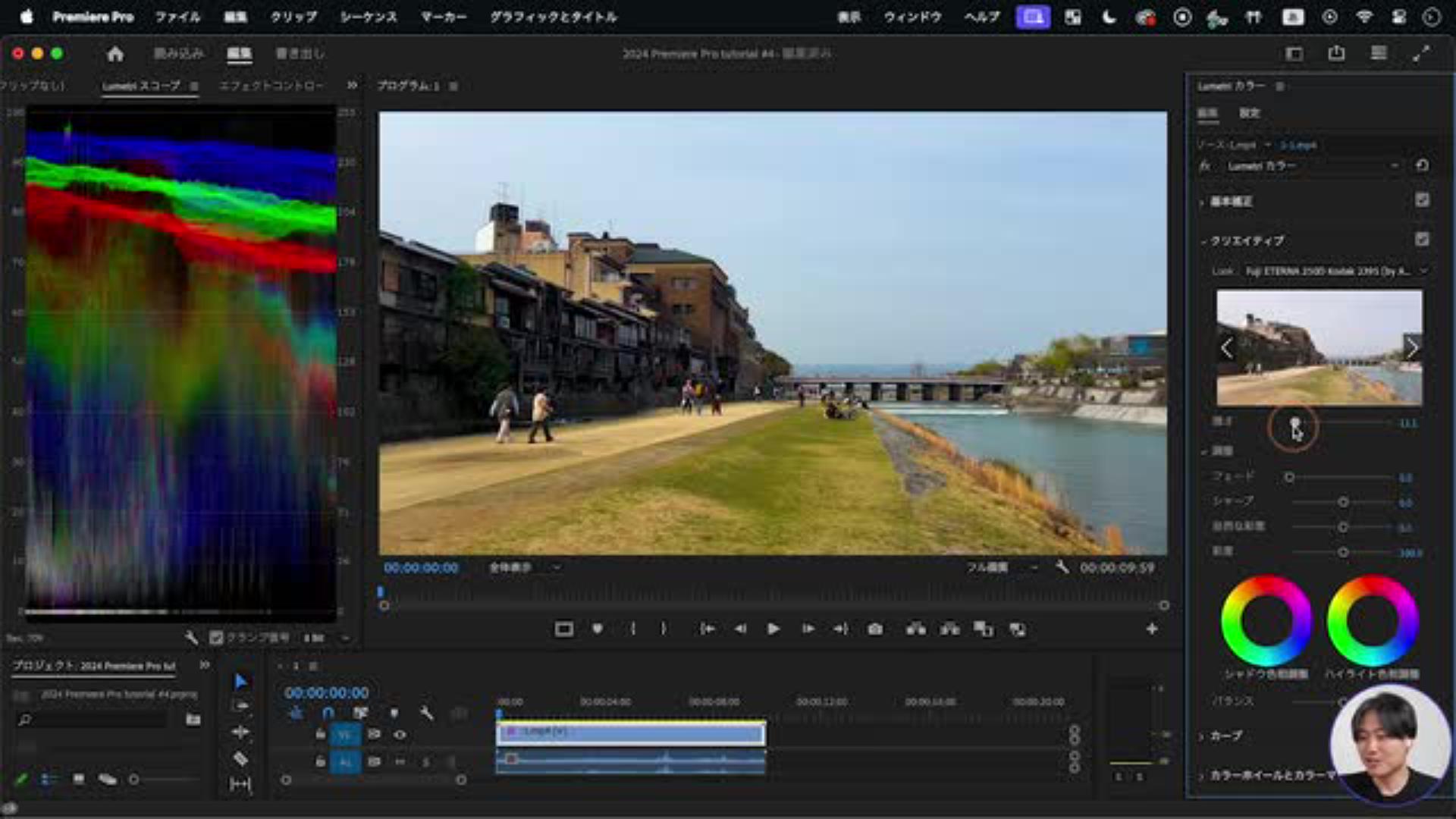
Task: Click the 読み込み workspace button
Action: pos(178,53)
